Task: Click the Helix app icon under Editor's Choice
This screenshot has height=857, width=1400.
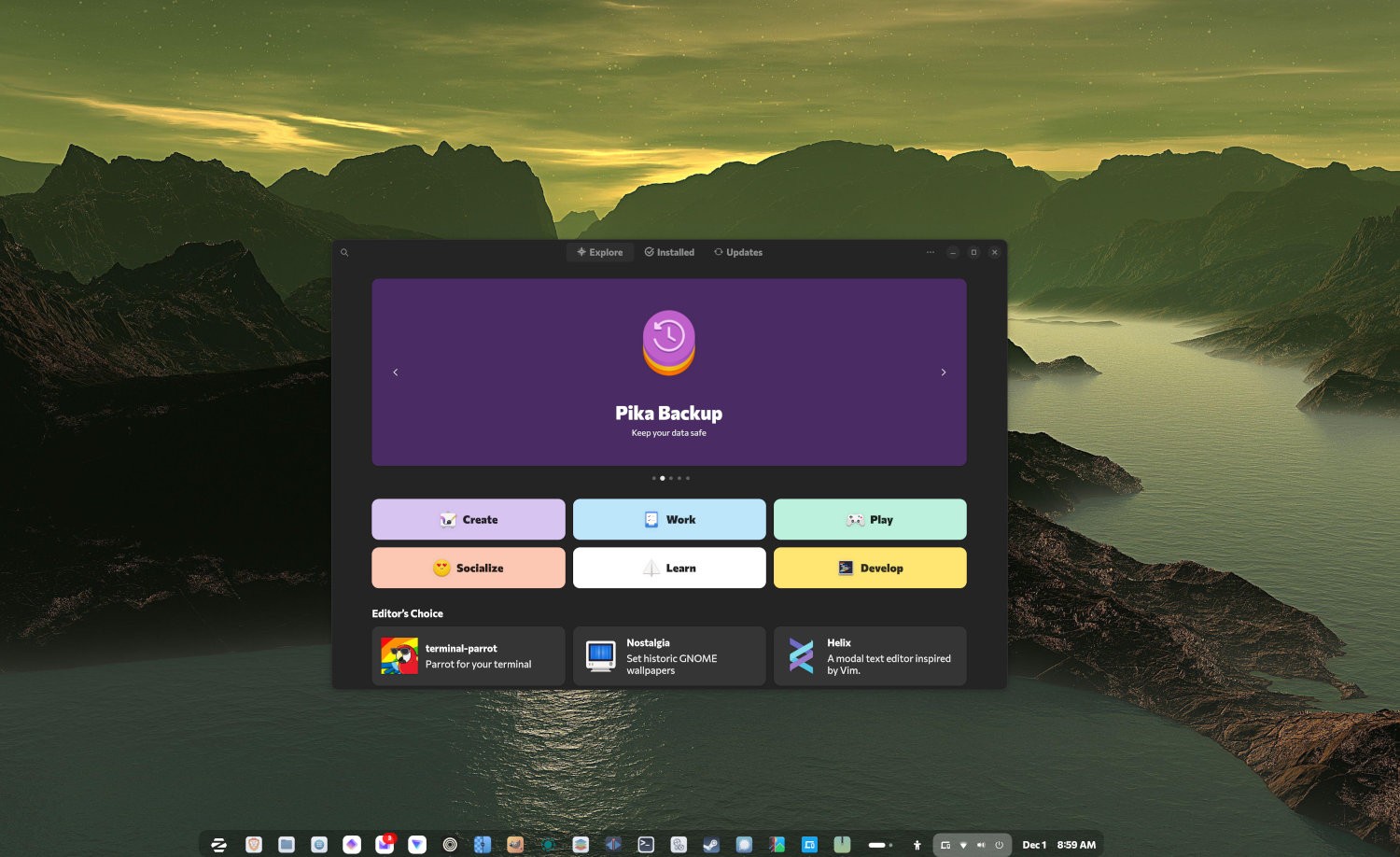Action: coord(801,656)
